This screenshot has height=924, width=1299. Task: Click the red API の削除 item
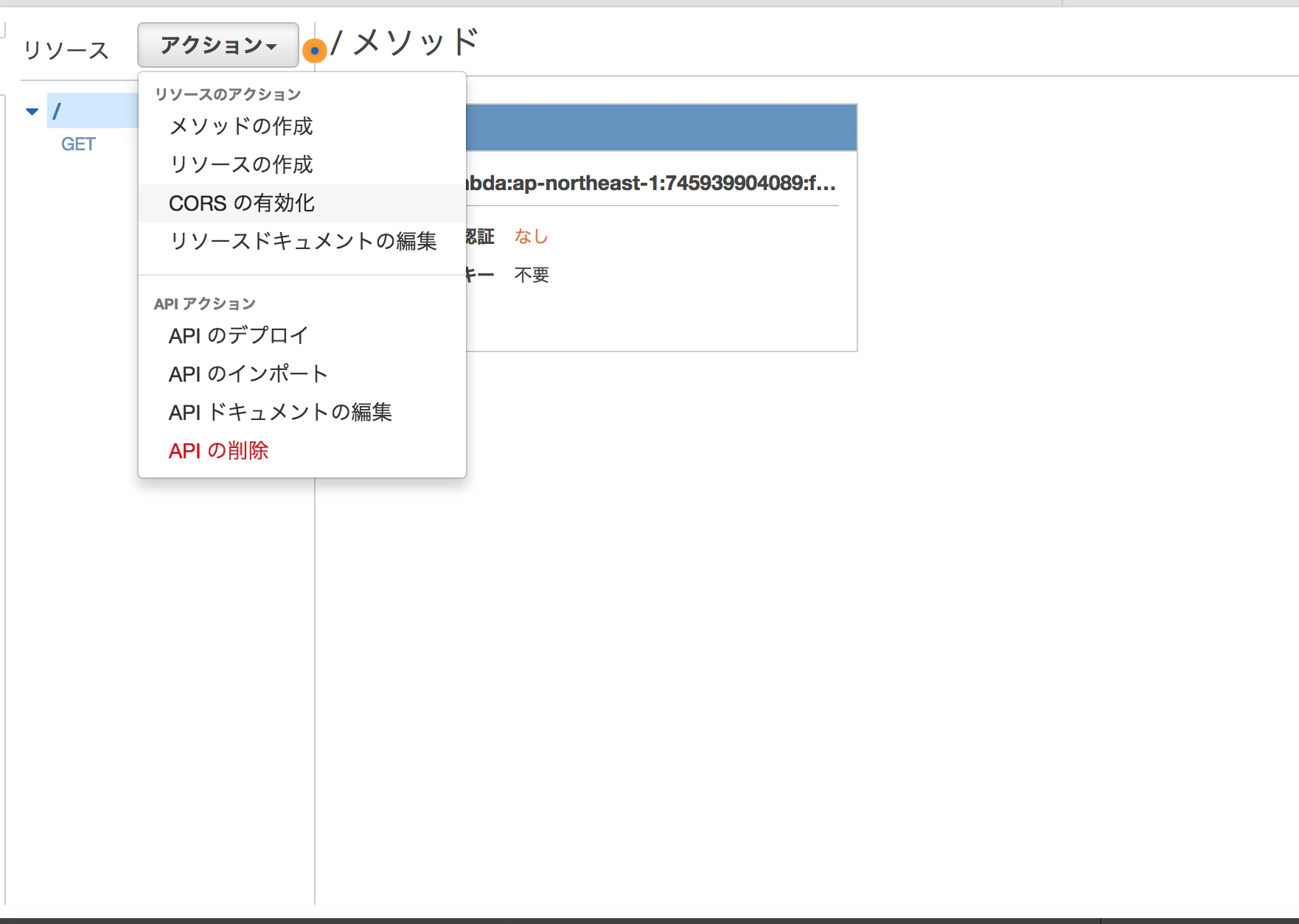(302, 450)
